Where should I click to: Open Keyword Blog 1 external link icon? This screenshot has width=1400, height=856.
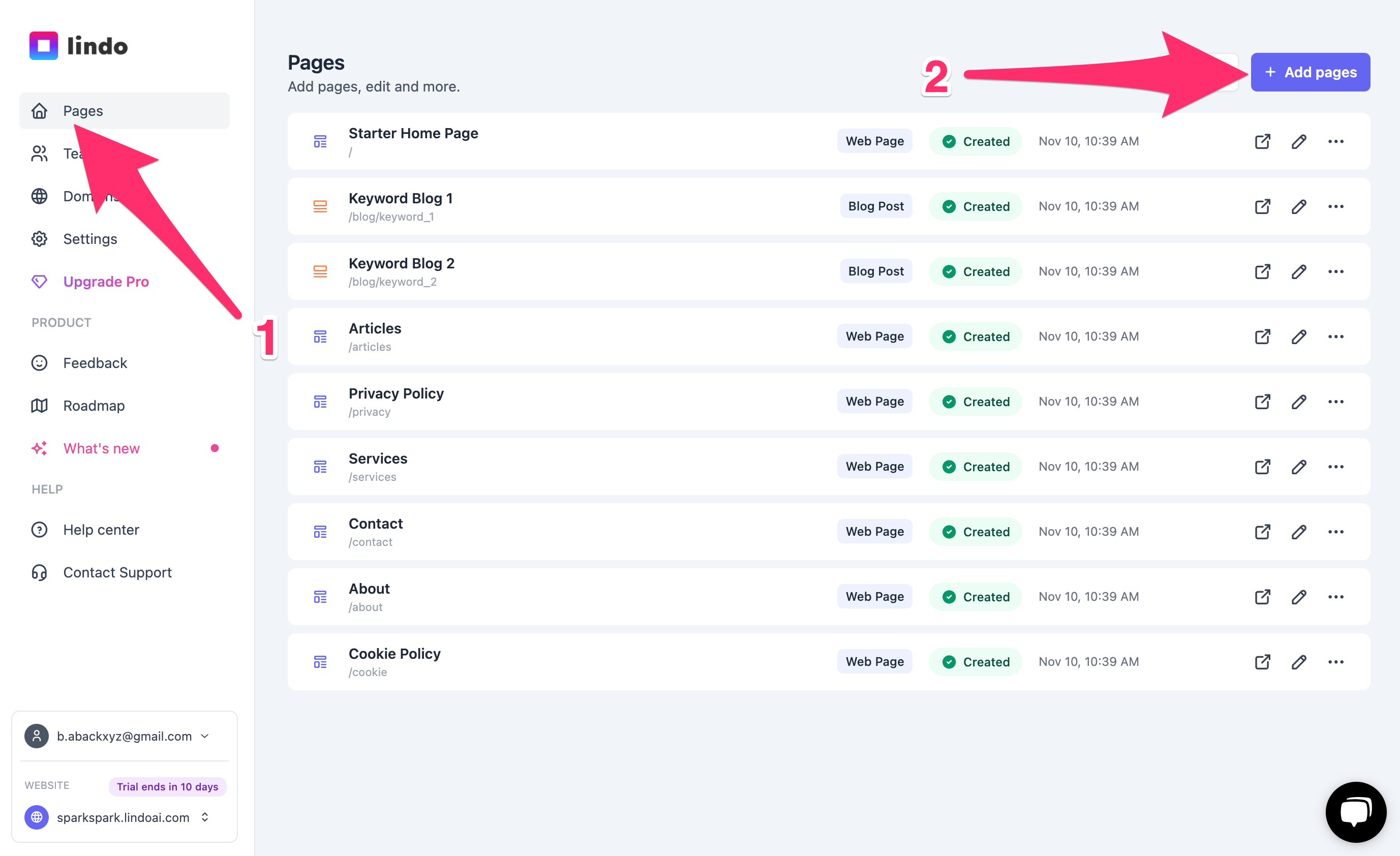(x=1263, y=206)
